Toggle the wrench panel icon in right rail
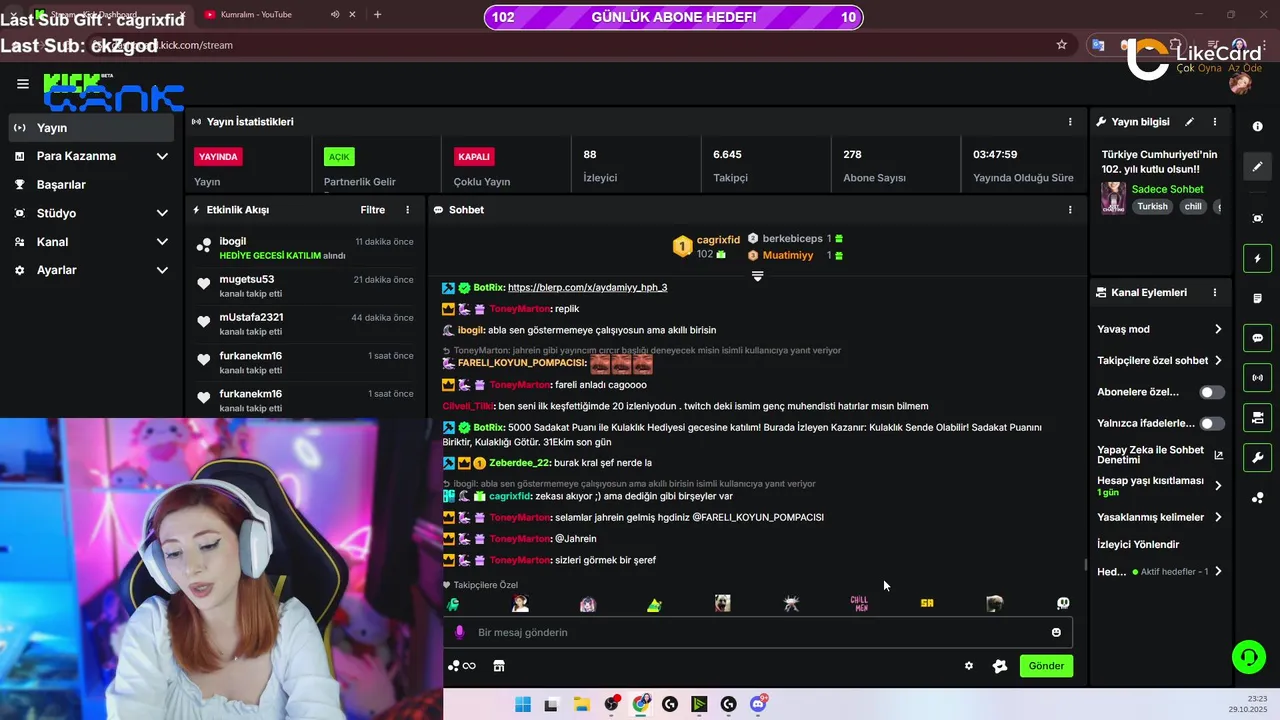 point(1258,457)
